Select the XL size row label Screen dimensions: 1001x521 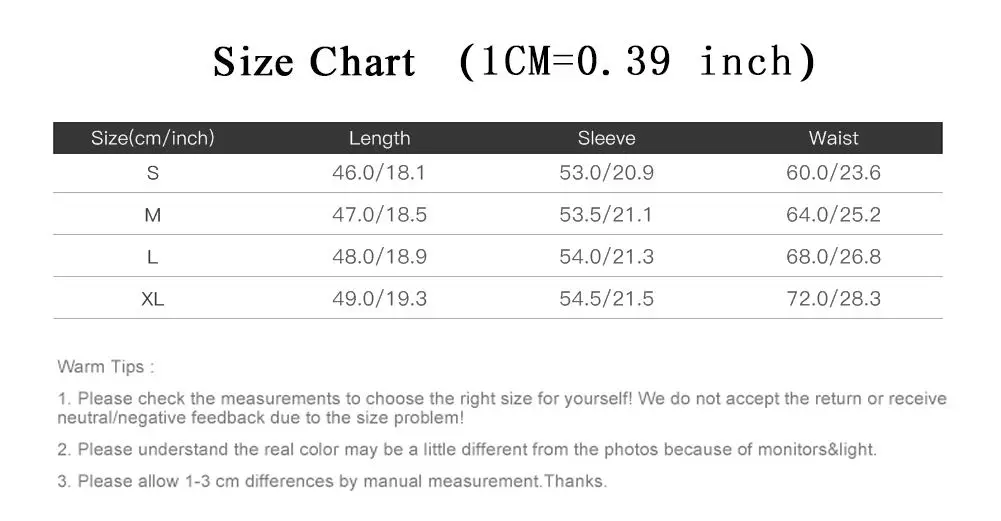point(153,299)
